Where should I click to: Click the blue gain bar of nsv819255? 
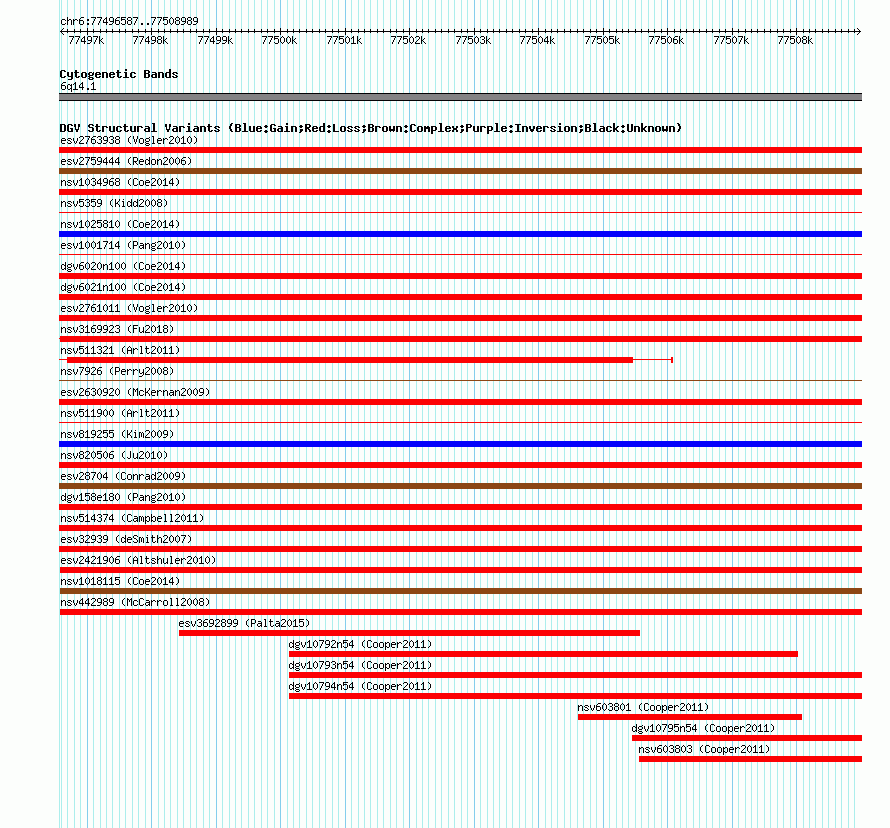[460, 444]
